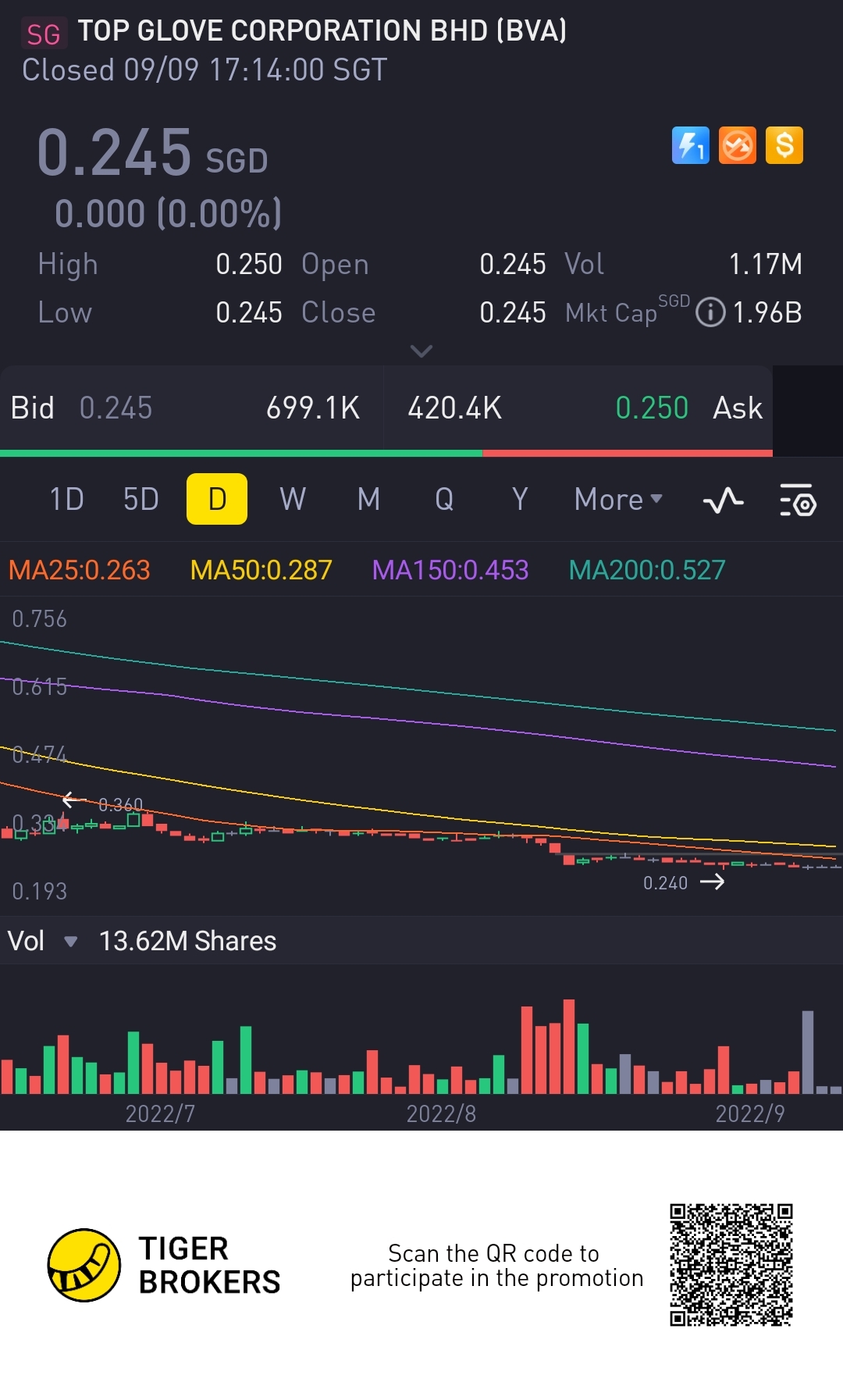Tap the 2022/8 date axis label
Viewport: 843px width, 1400px height.
click(441, 1113)
